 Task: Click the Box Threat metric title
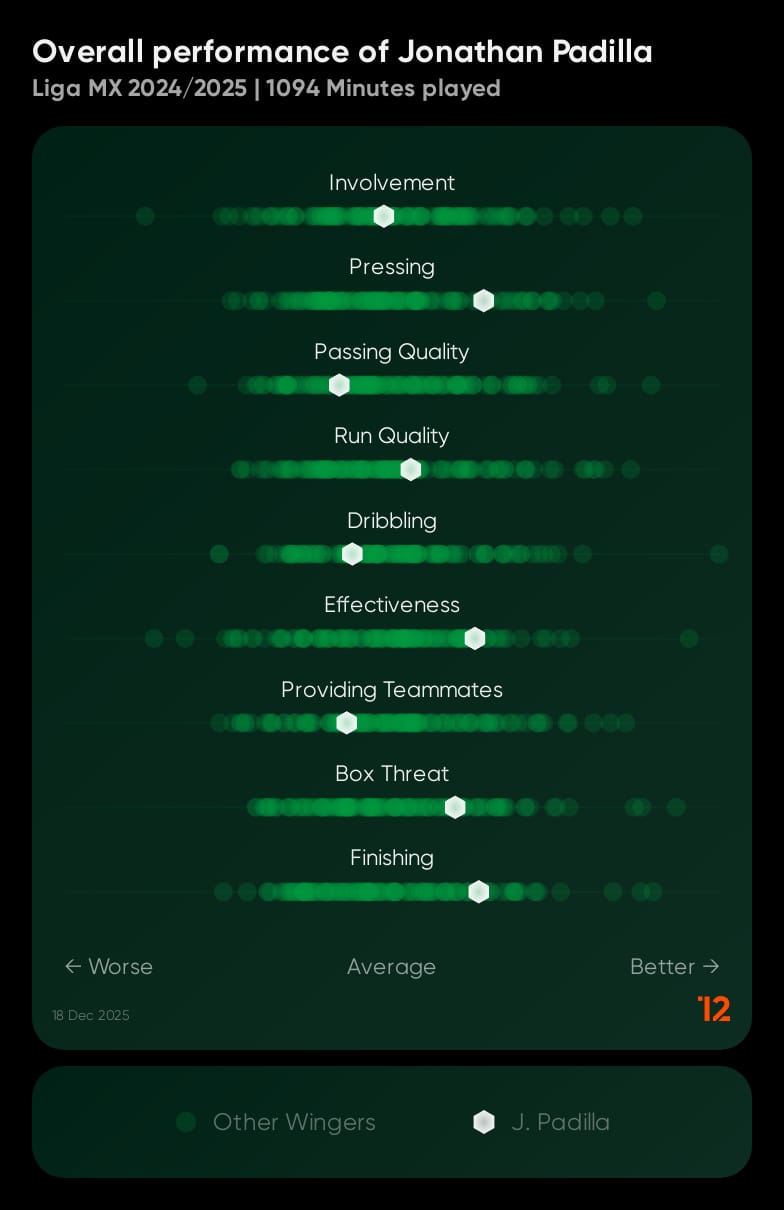tap(392, 773)
